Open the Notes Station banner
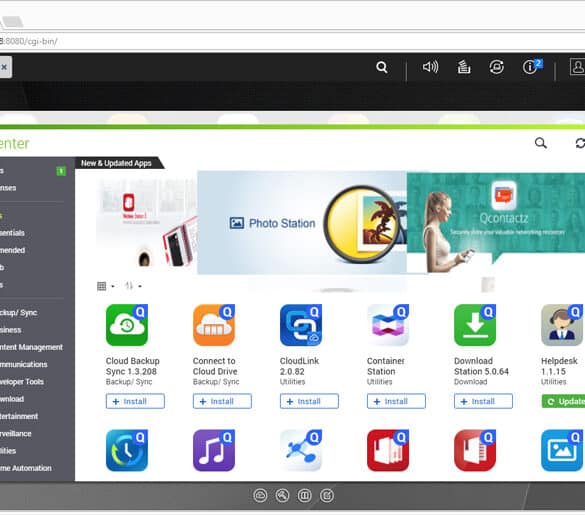The image size is (585, 515). (146, 223)
